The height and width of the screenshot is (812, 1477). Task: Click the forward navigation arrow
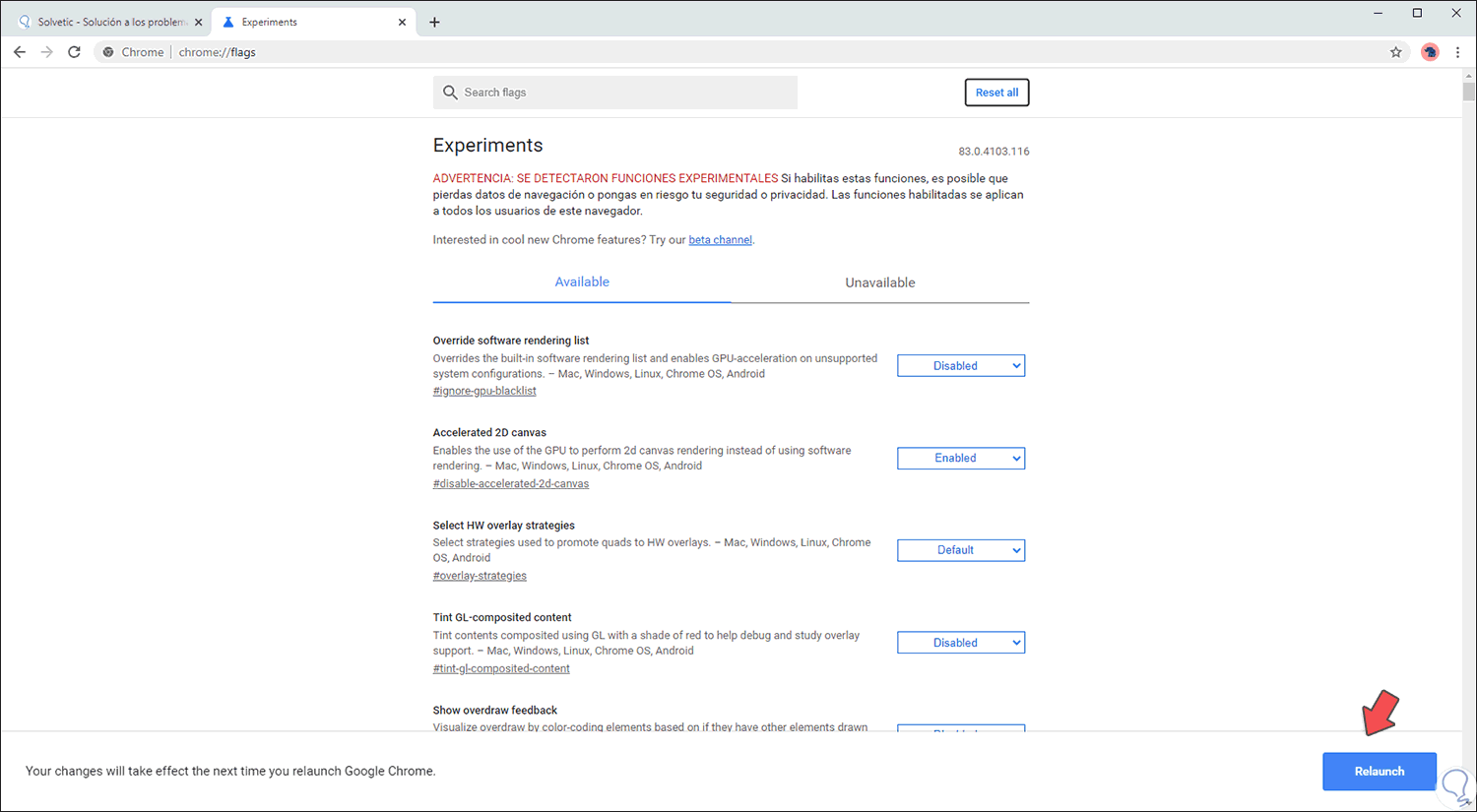click(x=46, y=52)
